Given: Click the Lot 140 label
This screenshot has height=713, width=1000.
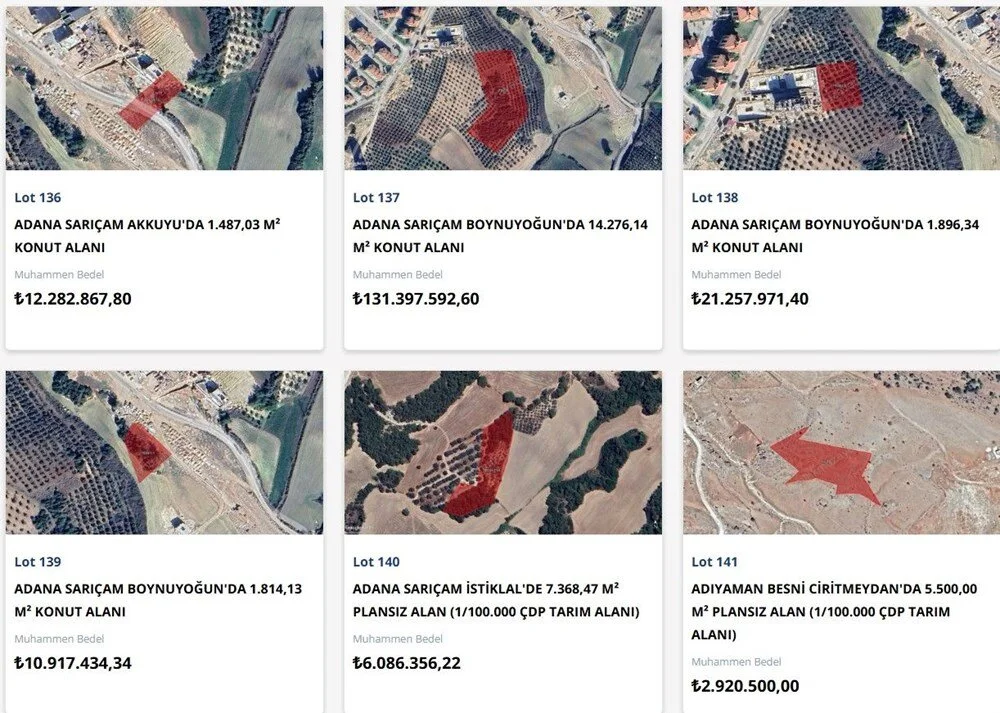Looking at the screenshot, I should [x=376, y=562].
